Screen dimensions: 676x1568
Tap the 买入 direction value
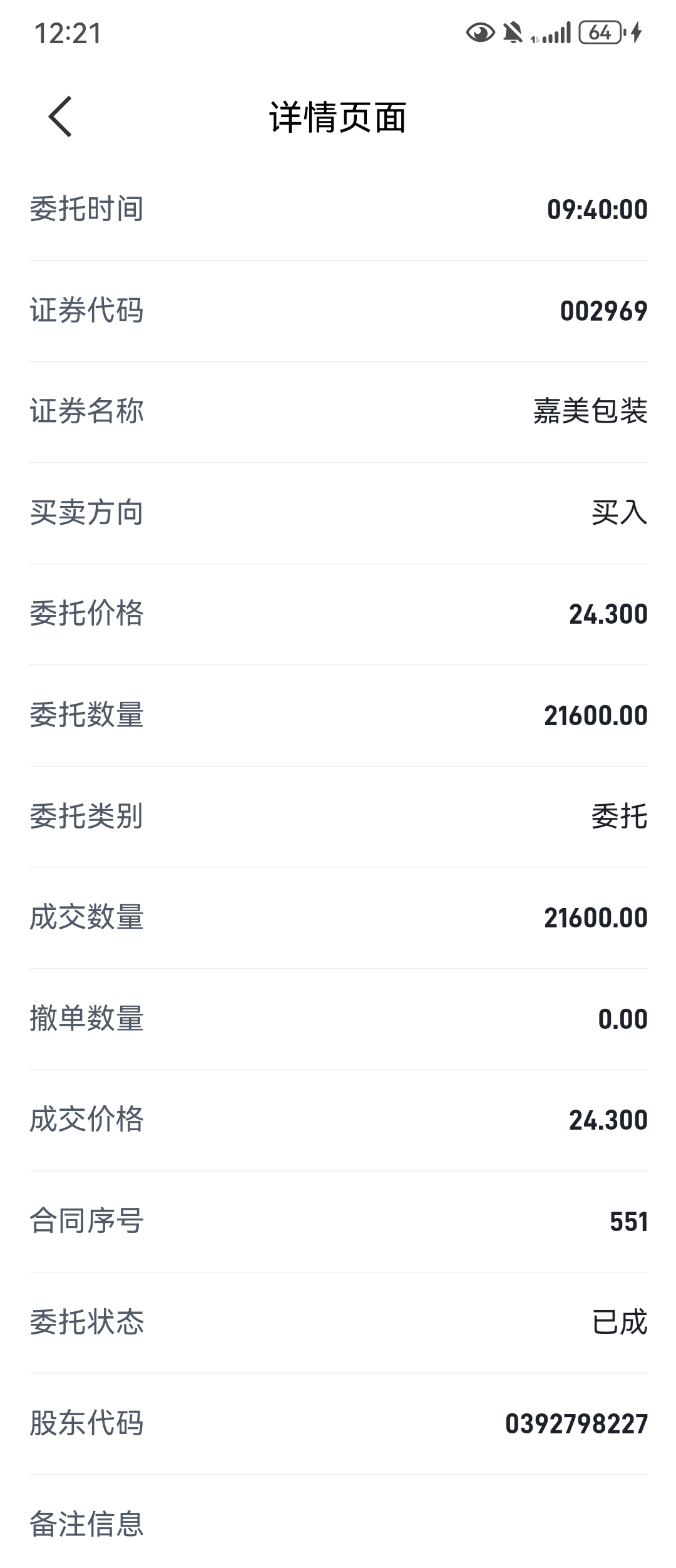click(619, 513)
